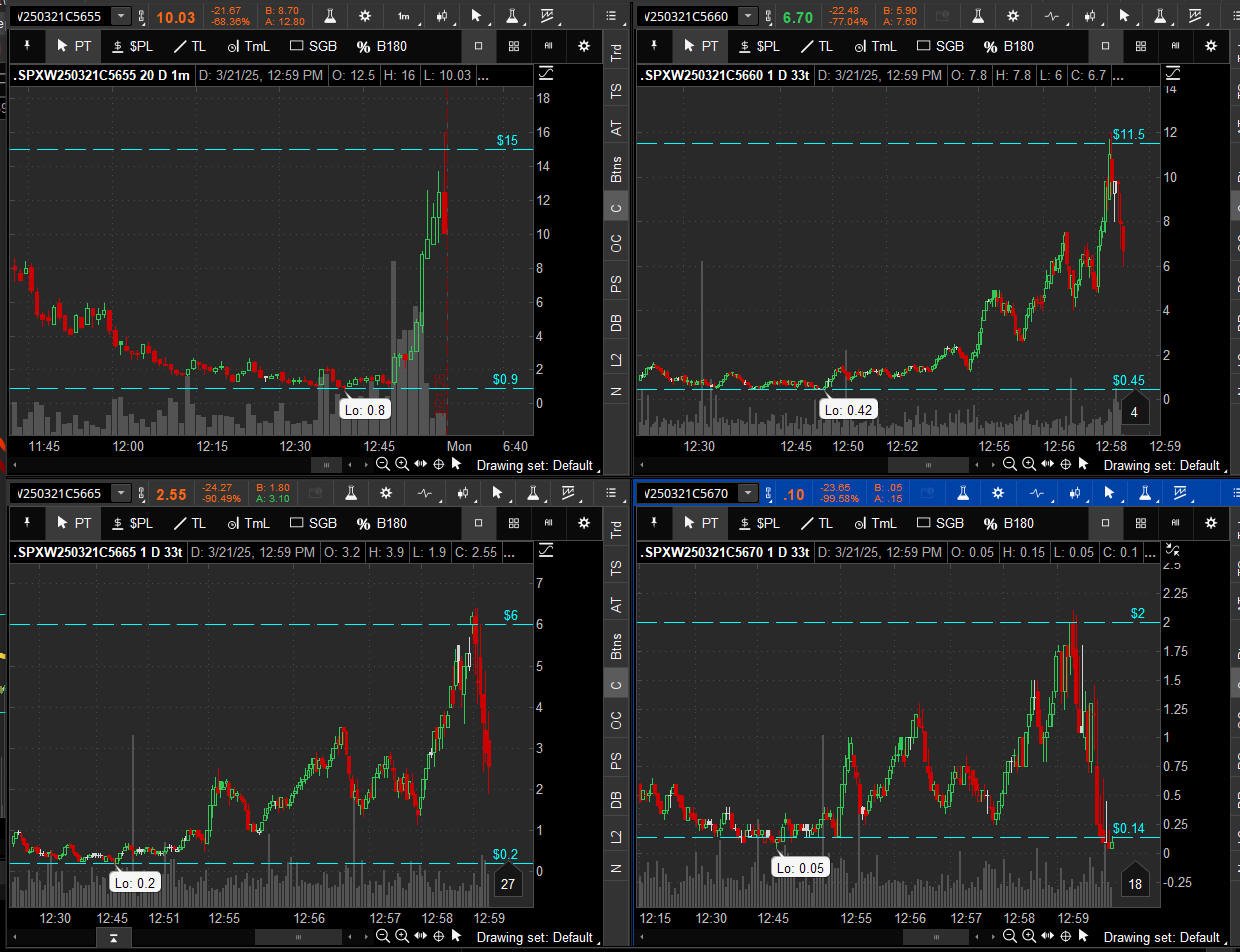Screen dimensions: 1240x952
Task: Click the symbol link icon beside V250321C5655
Action: 143,16
